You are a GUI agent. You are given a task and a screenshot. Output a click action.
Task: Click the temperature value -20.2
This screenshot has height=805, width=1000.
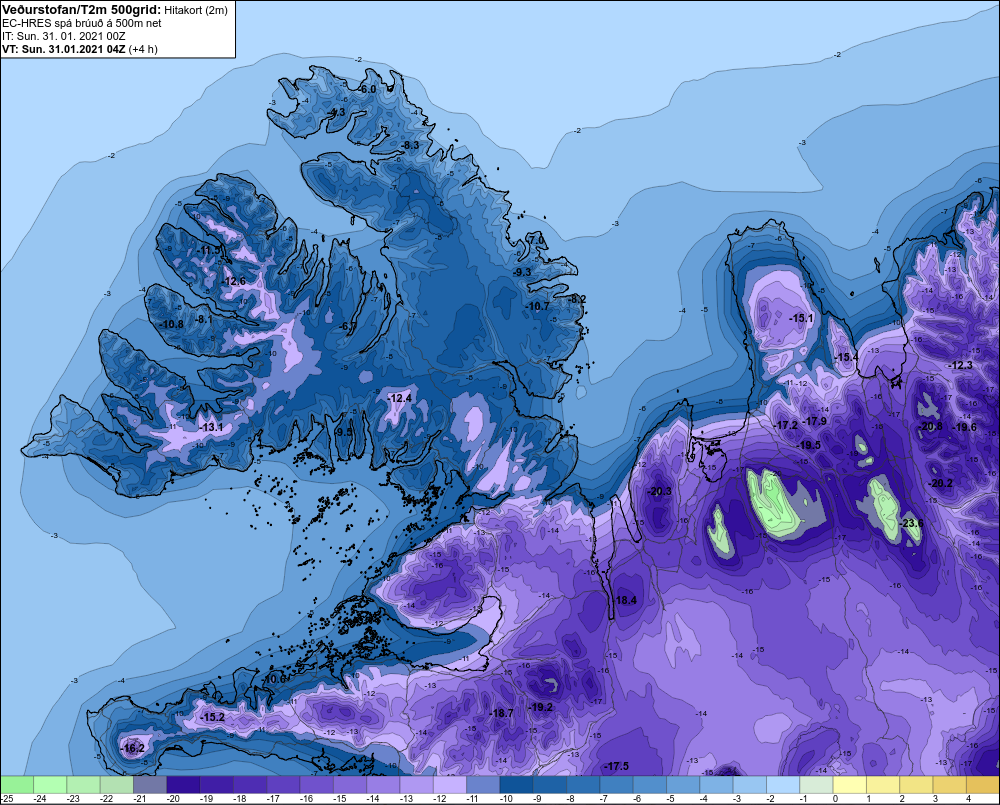point(941,483)
